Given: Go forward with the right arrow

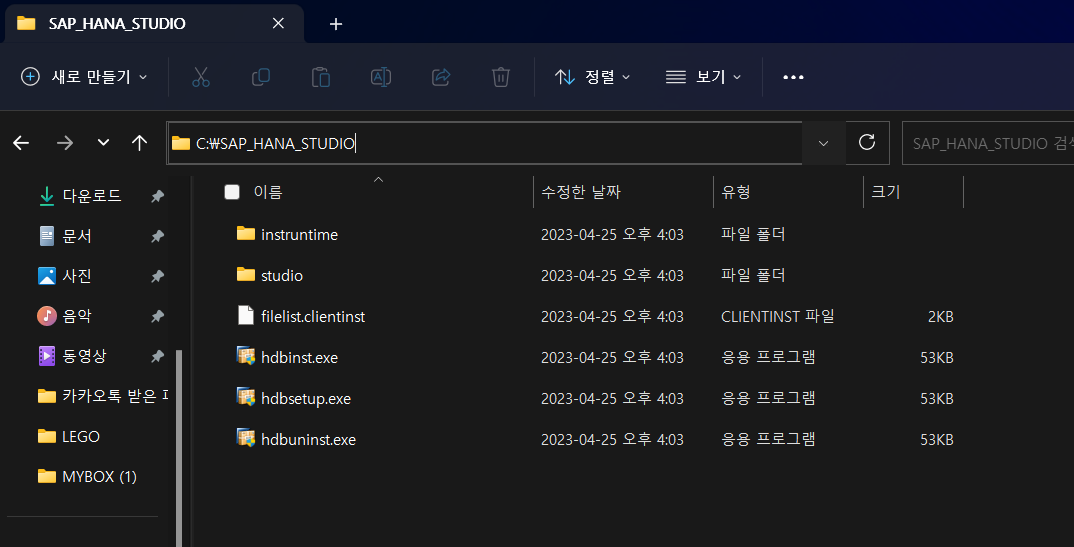Looking at the screenshot, I should (64, 142).
